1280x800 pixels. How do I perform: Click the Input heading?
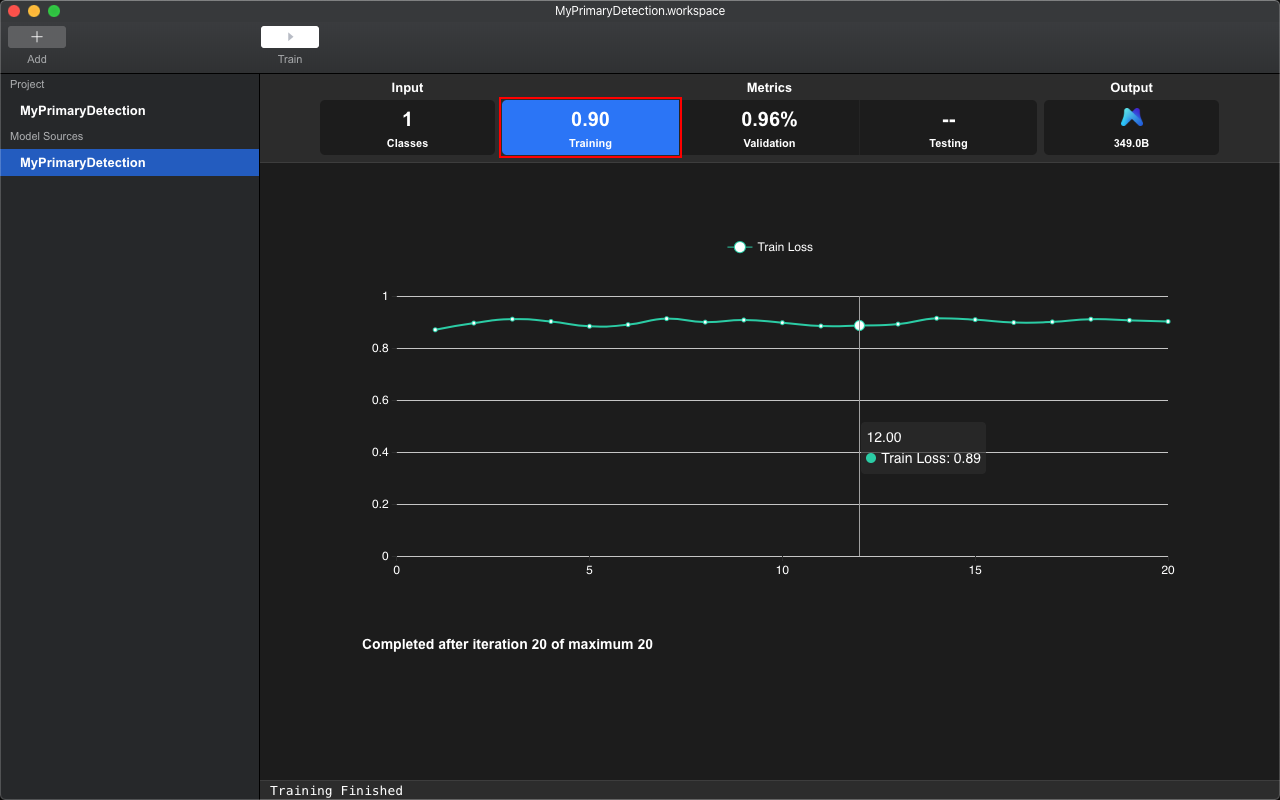[x=407, y=88]
